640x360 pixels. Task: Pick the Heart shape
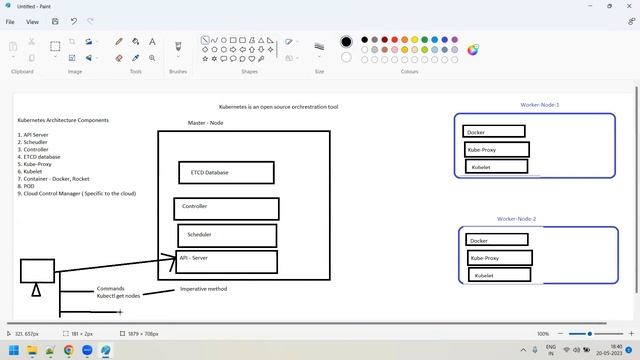(x=252, y=59)
